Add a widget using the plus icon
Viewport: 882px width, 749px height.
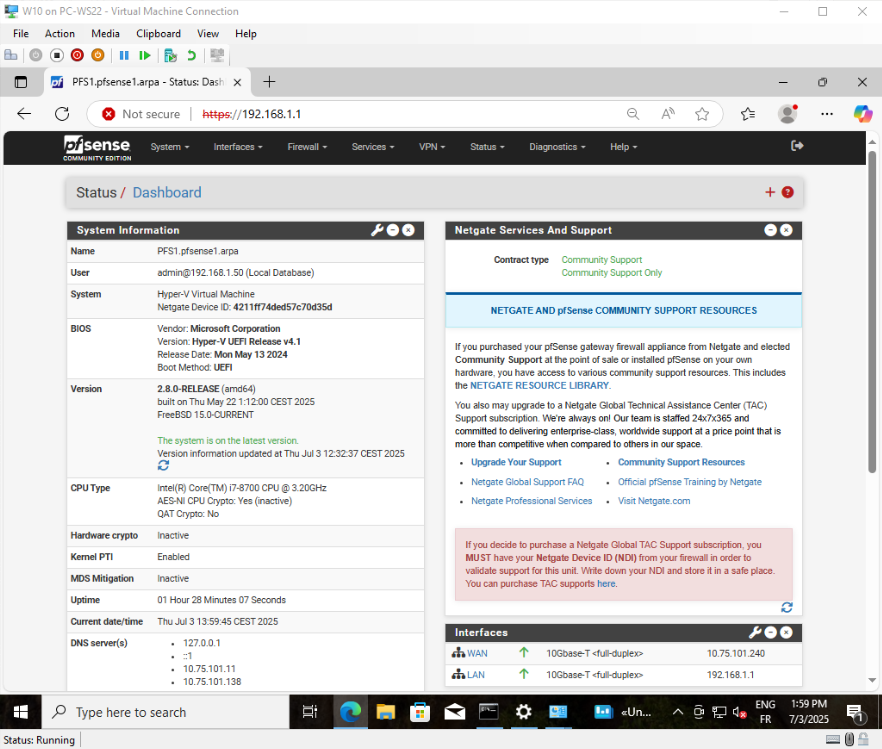(770, 192)
